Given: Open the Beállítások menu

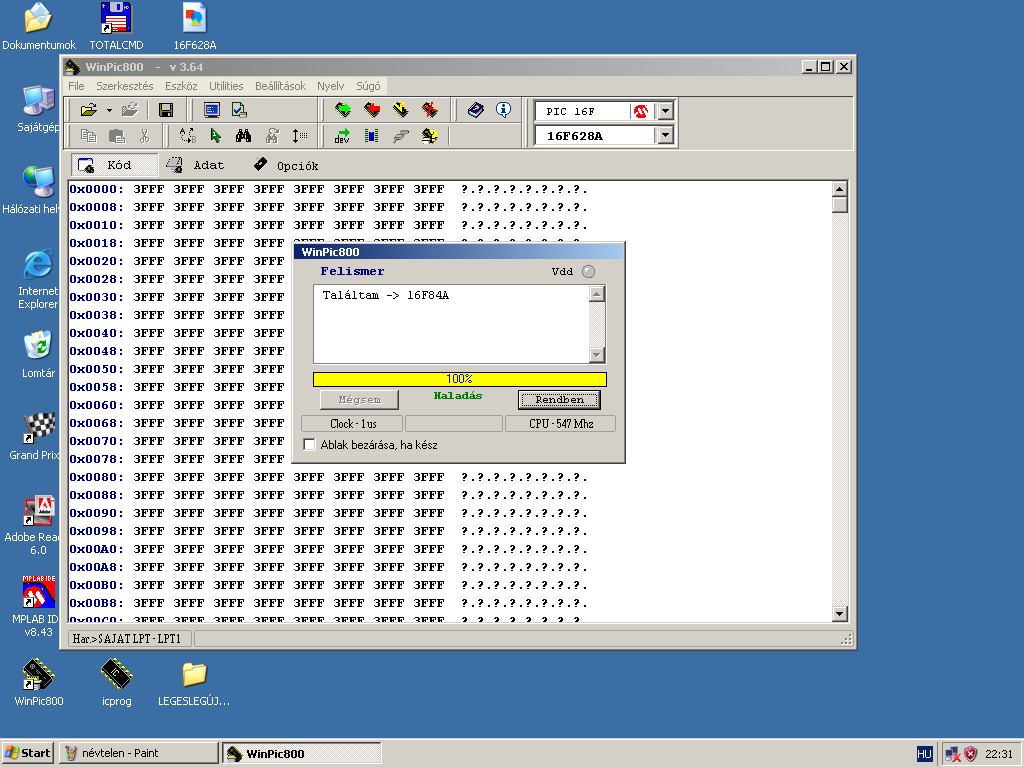Looking at the screenshot, I should point(280,86).
